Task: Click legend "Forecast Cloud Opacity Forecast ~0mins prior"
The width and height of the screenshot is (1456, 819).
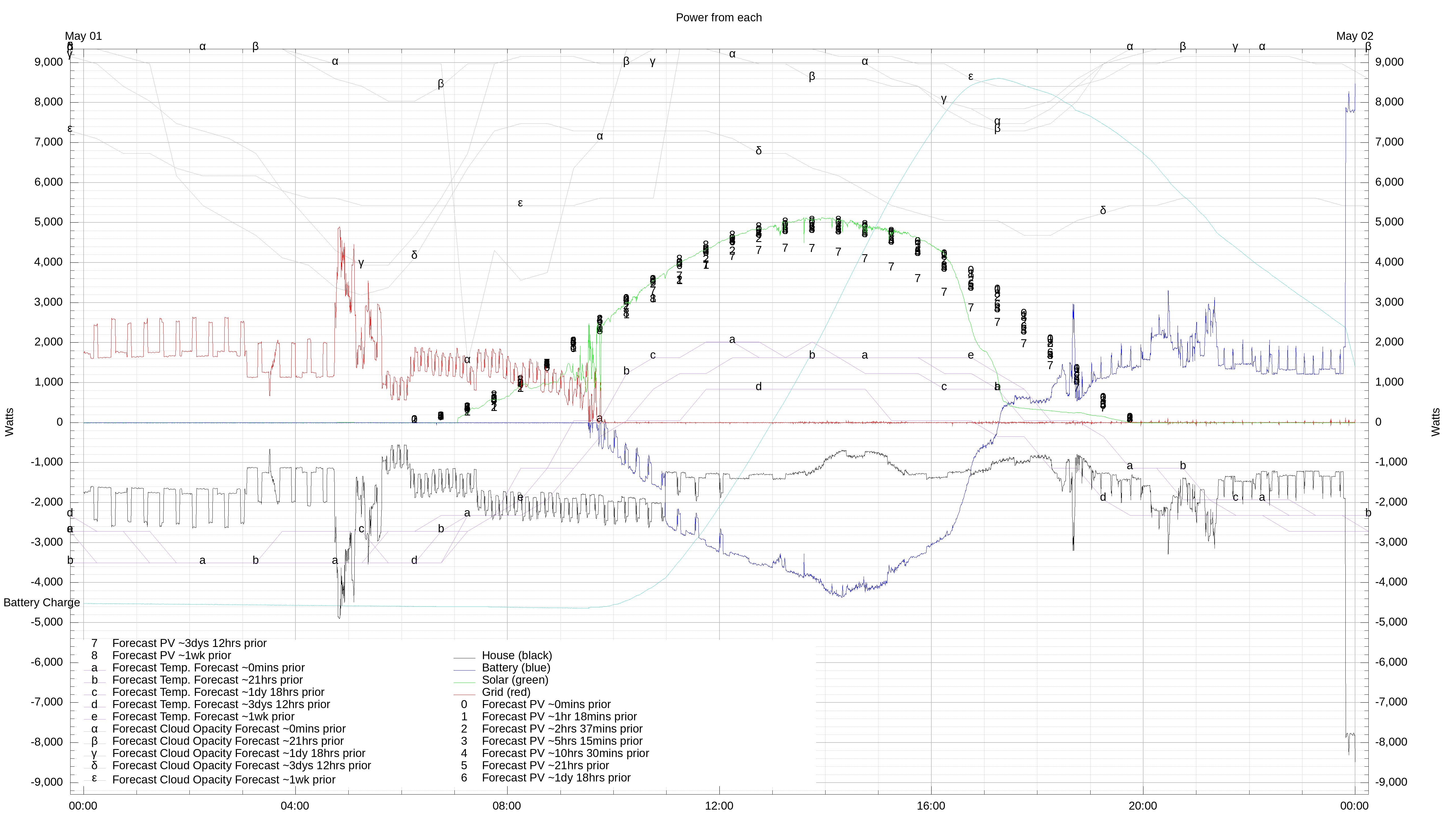Action: [x=229, y=729]
